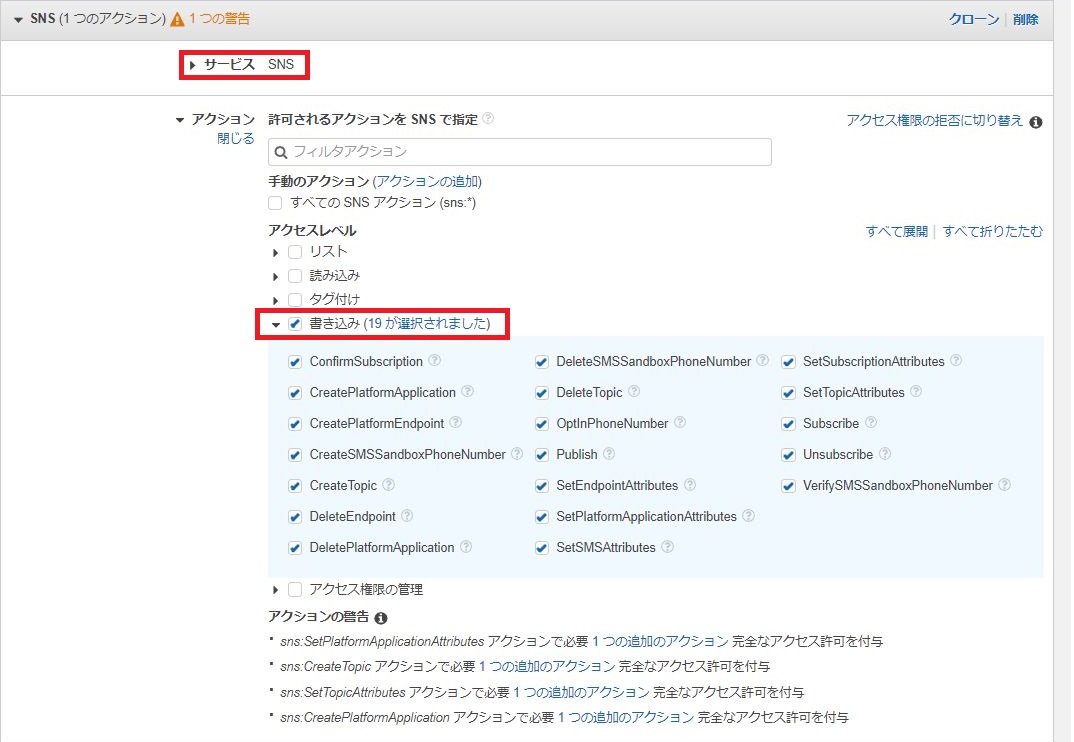Viewport: 1074px width, 742px height.
Task: Uncheck the CreateTopic checkbox
Action: [295, 486]
